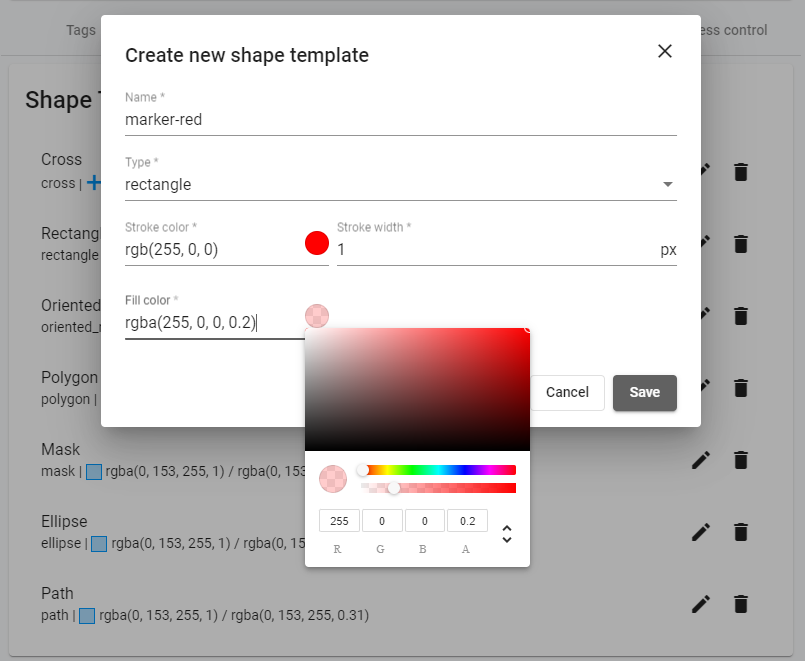Delete the Mask shape template
The height and width of the screenshot is (661, 805).
(x=741, y=459)
